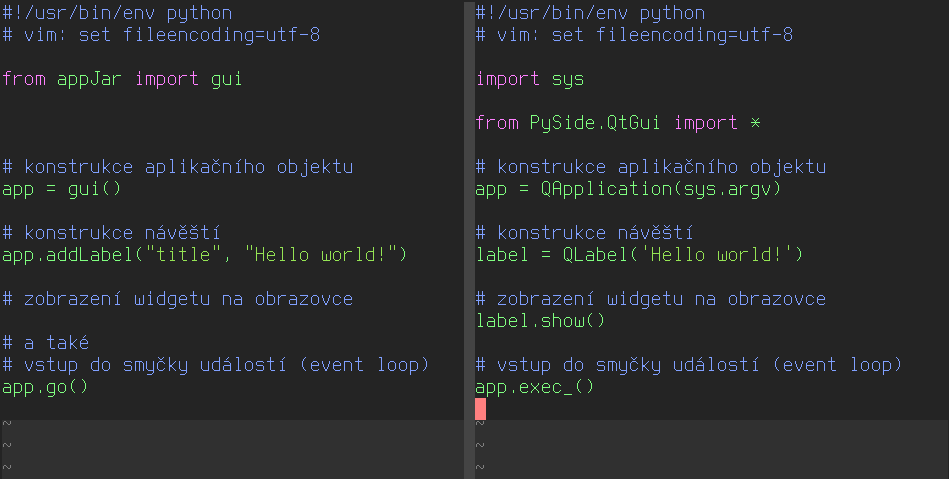Viewport: 949px width, 479px height.
Task: Click the 'app = gui()' line
Action: [x=62, y=189]
